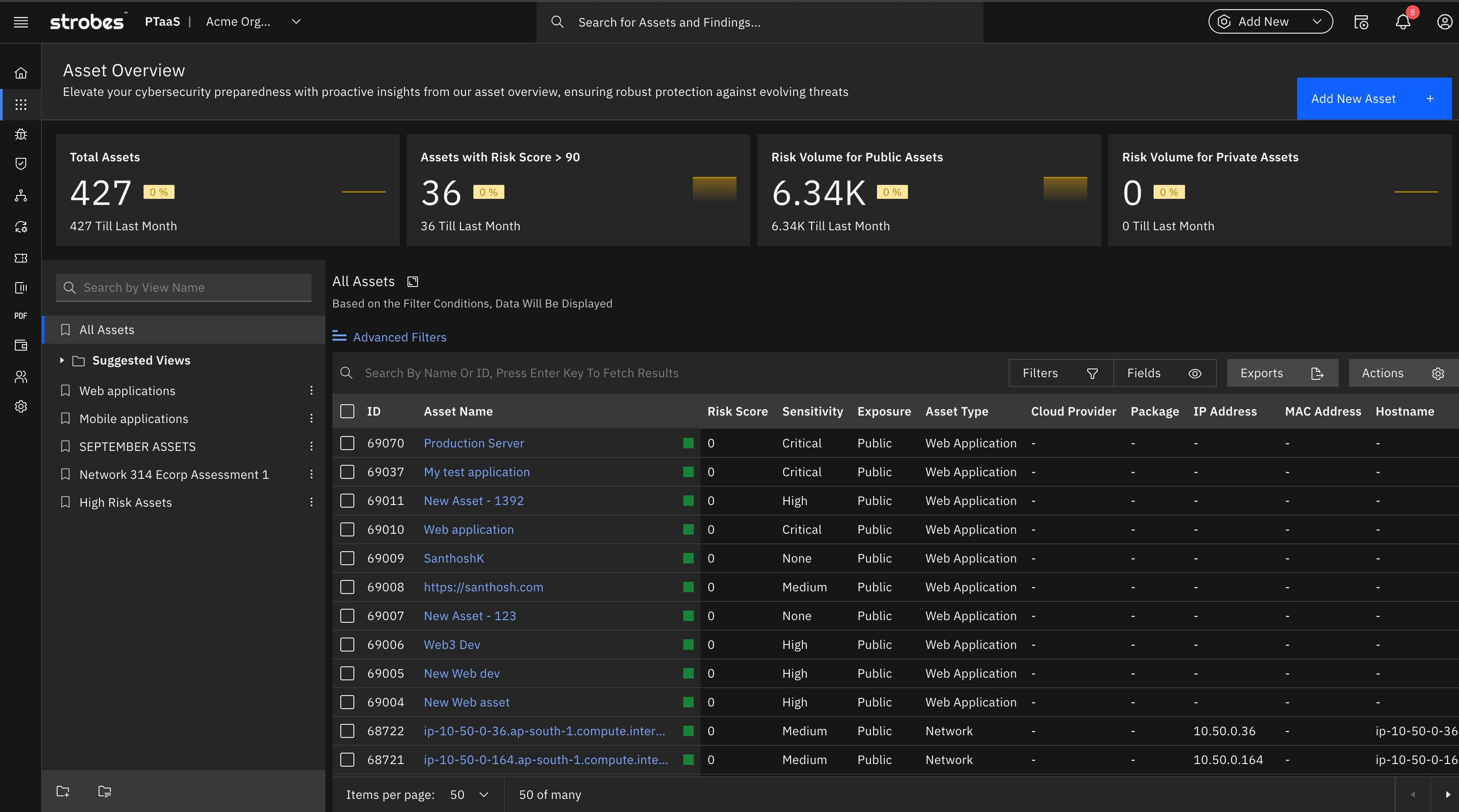Open the PDF reports sidebar icon
This screenshot has height=812, width=1459.
[21, 315]
